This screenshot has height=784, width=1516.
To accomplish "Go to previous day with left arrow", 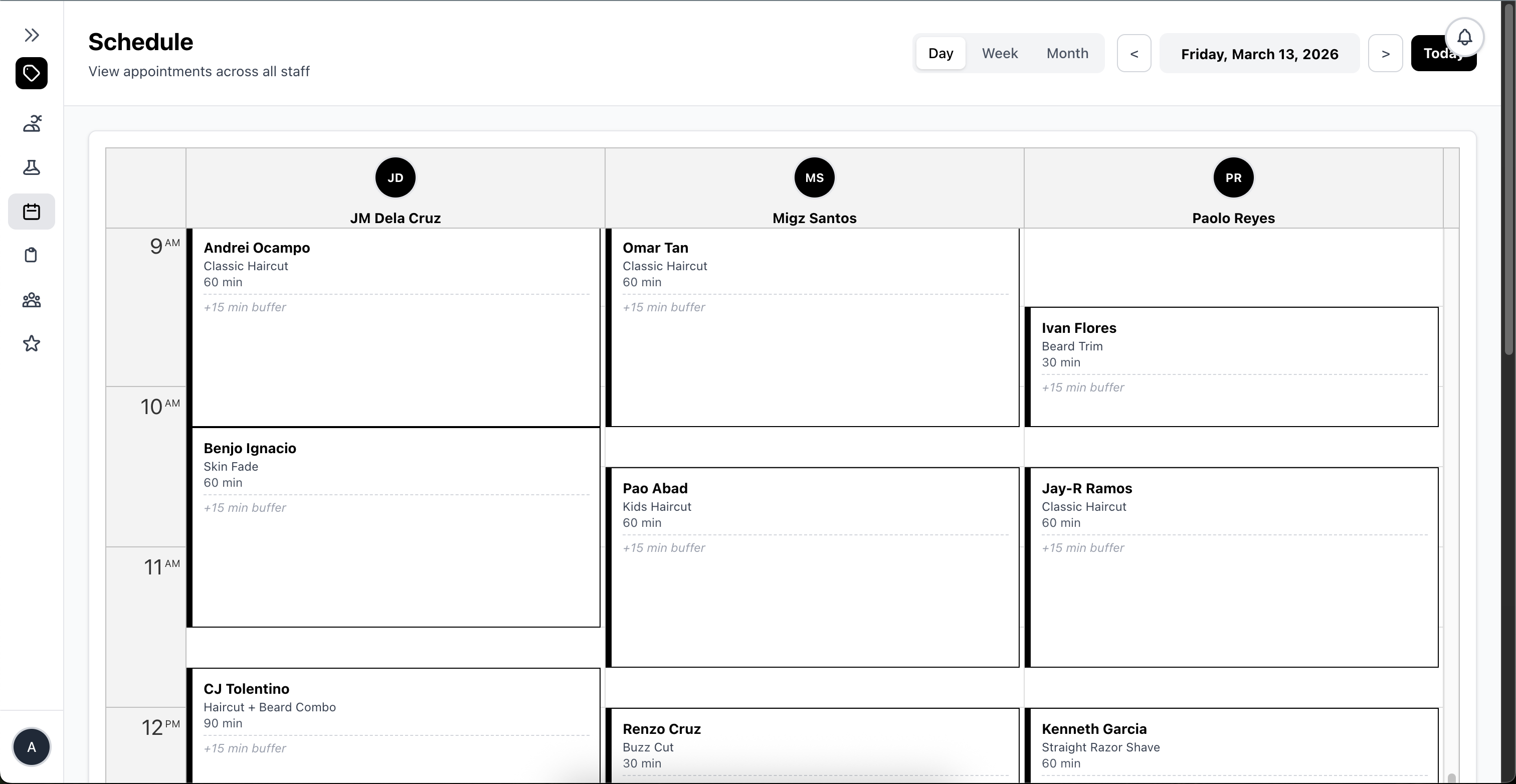I will 1134,53.
